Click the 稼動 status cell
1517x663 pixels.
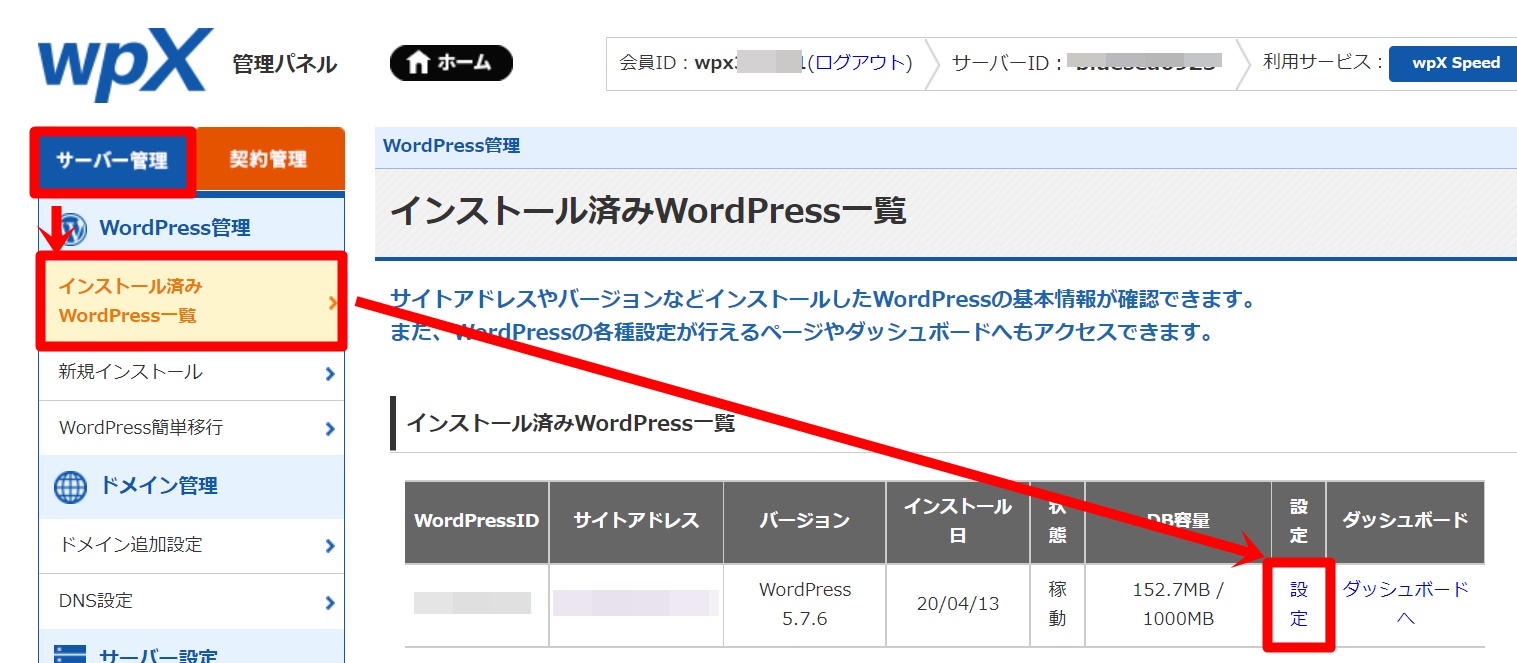click(1057, 604)
